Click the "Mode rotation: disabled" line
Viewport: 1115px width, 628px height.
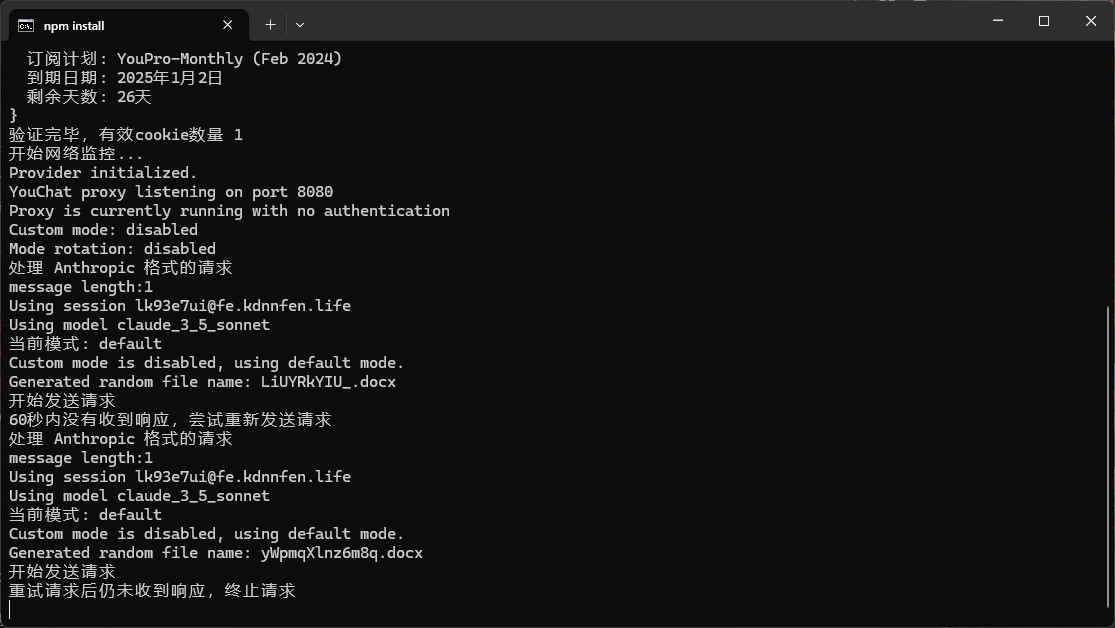pyautogui.click(x=112, y=249)
